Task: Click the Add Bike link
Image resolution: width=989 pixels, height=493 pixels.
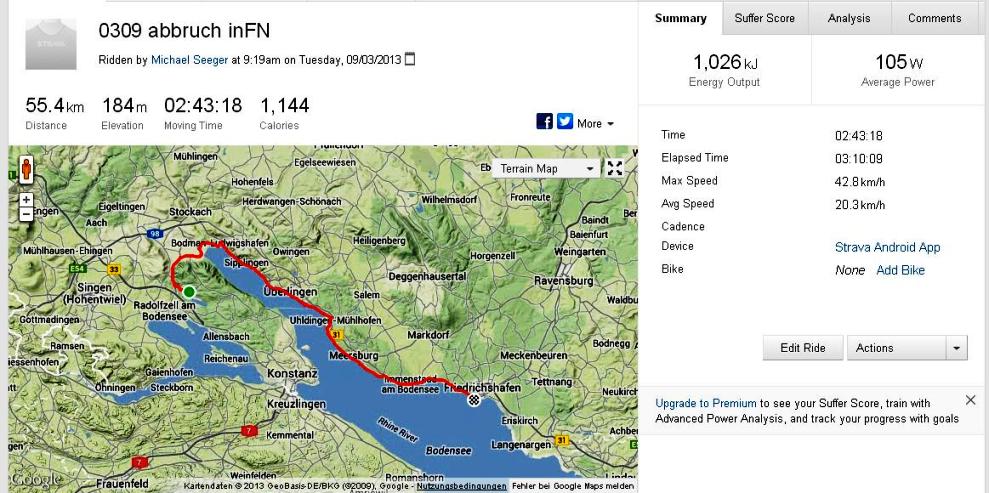Action: (900, 270)
